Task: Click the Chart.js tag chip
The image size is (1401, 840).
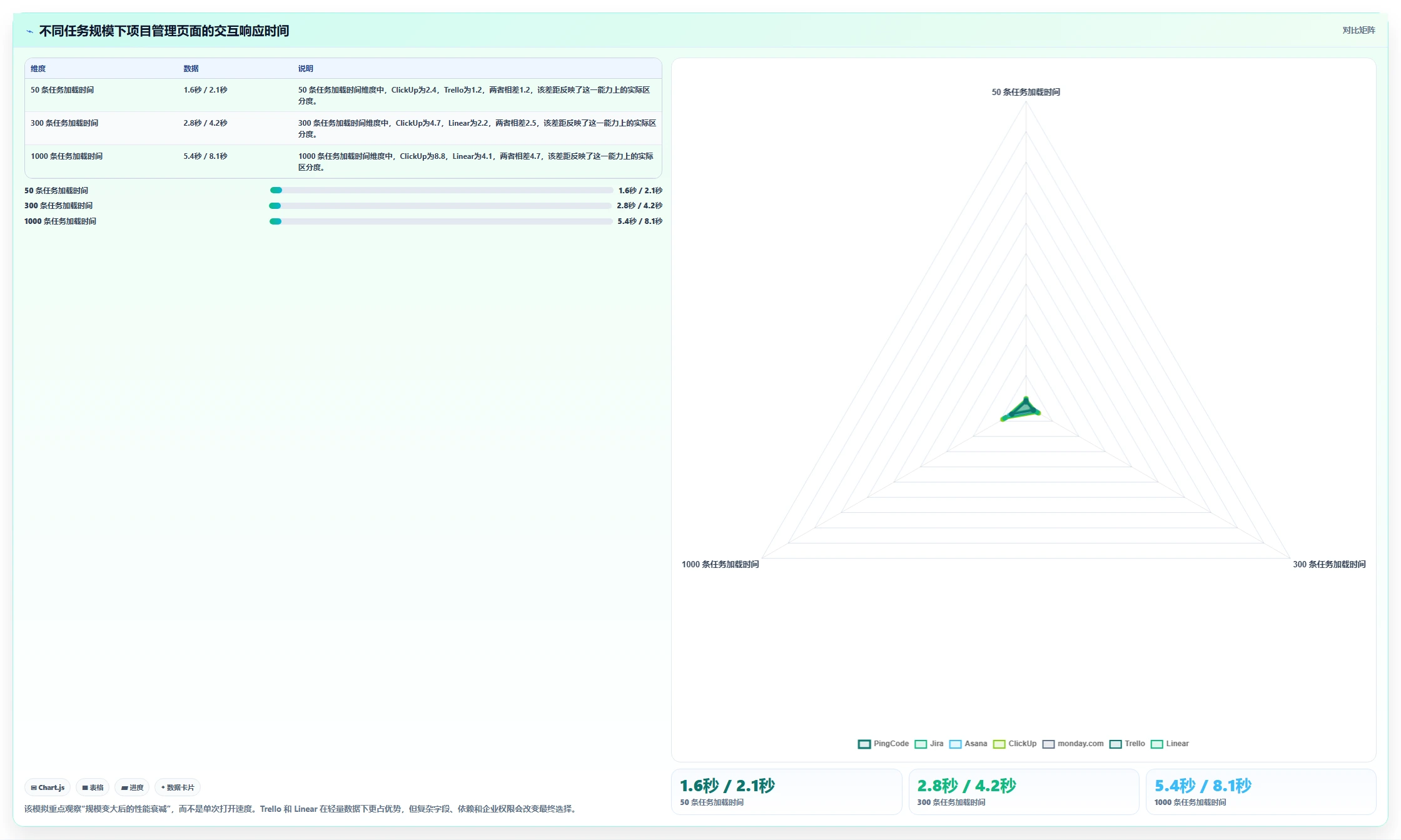Action: pos(48,787)
